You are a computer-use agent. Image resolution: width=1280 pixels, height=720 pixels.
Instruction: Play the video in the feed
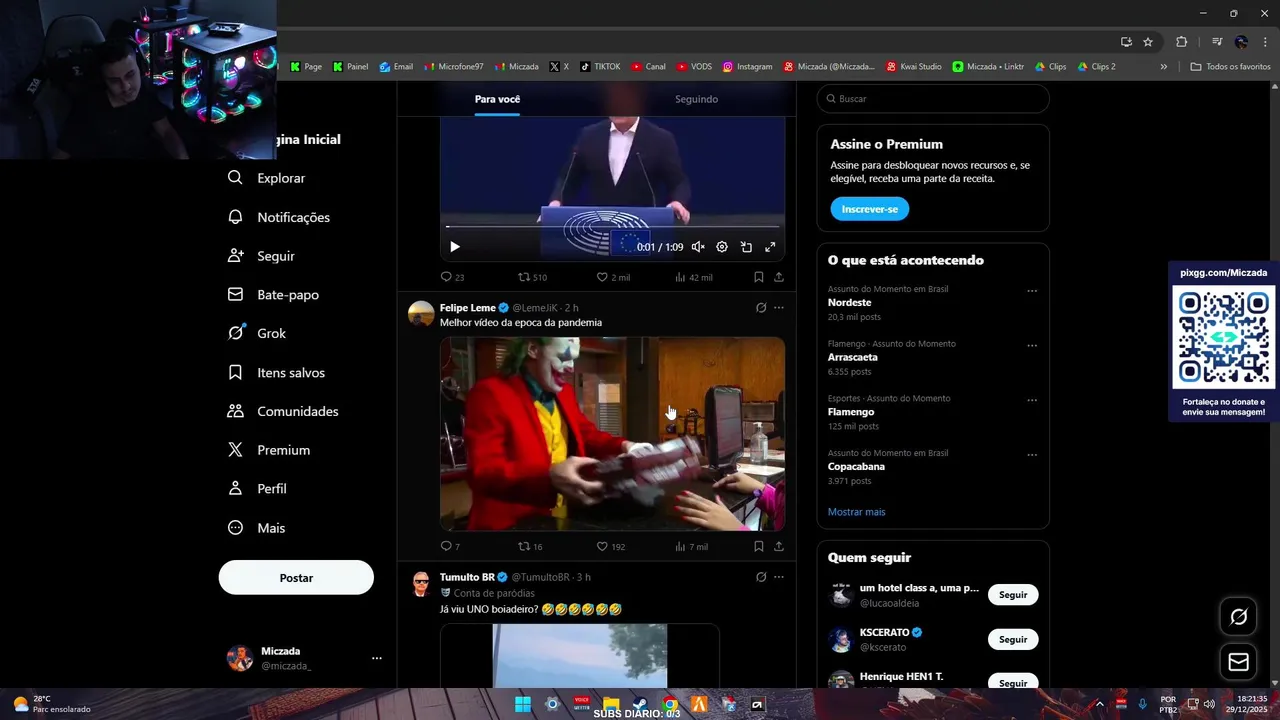454,247
